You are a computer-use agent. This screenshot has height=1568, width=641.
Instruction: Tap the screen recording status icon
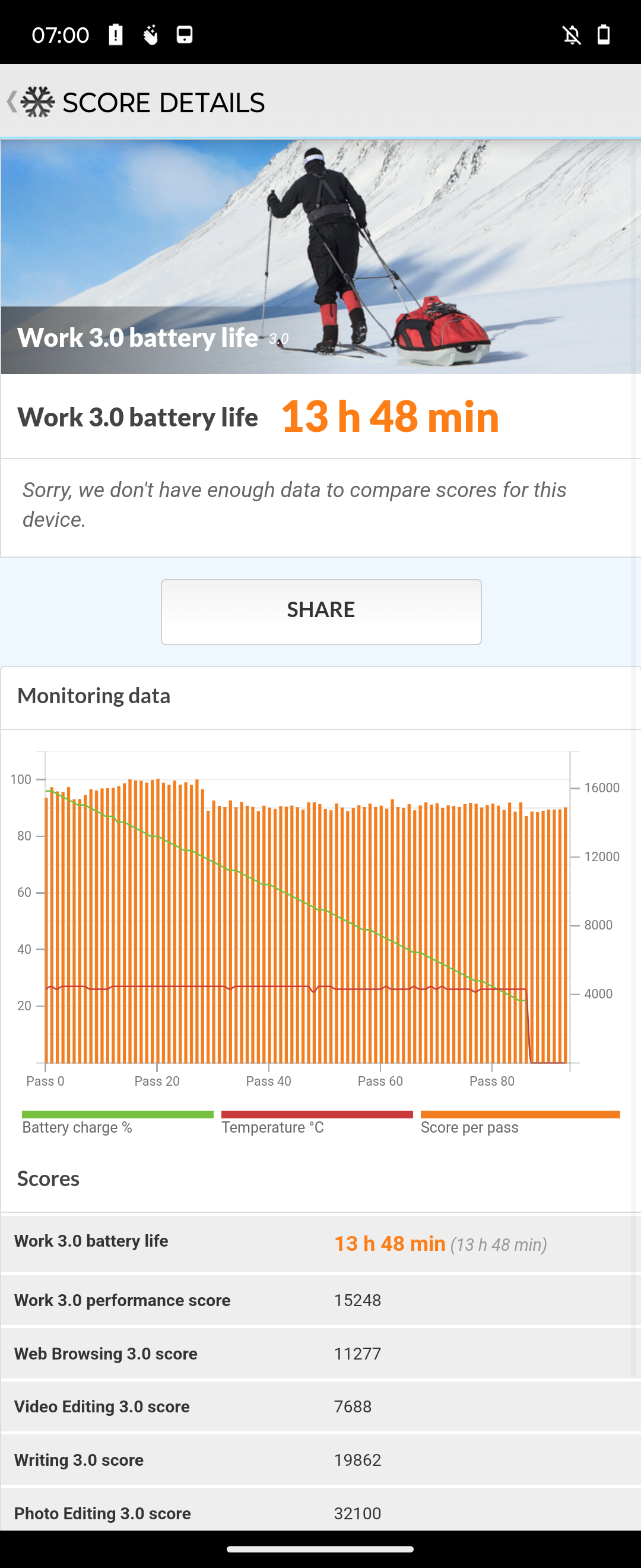tap(184, 34)
